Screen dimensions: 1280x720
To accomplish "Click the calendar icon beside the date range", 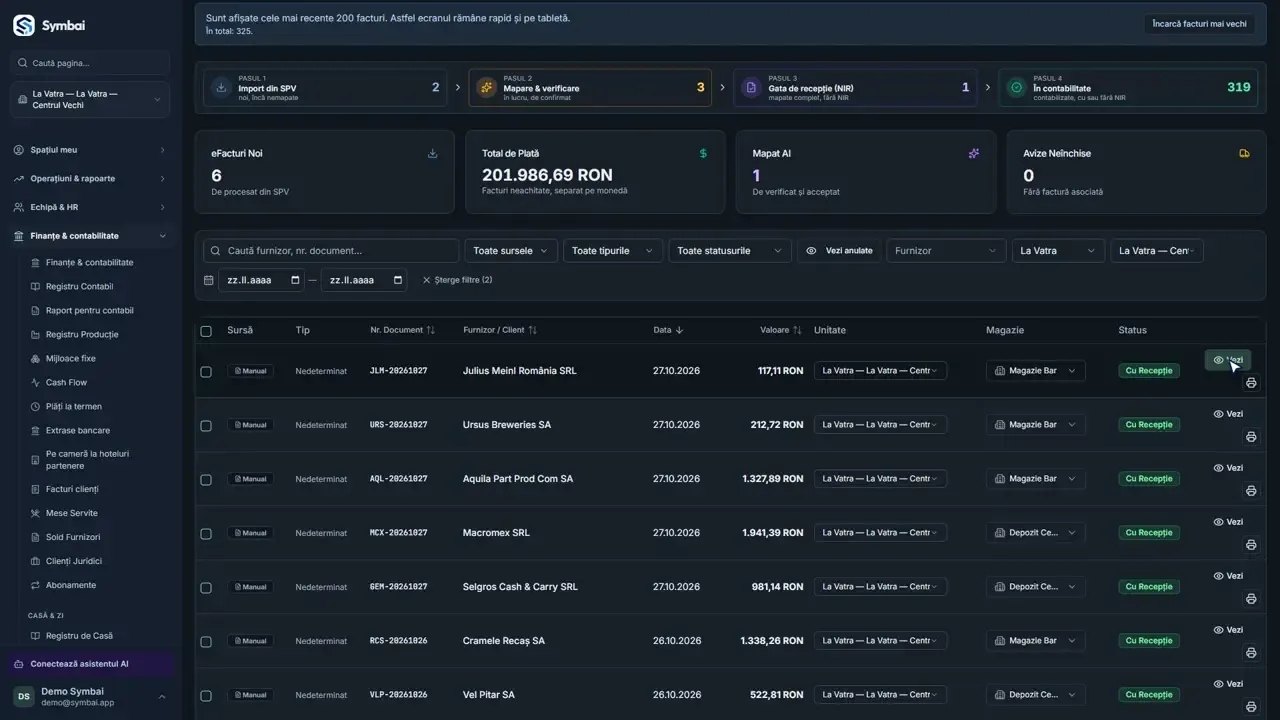I will coord(209,280).
